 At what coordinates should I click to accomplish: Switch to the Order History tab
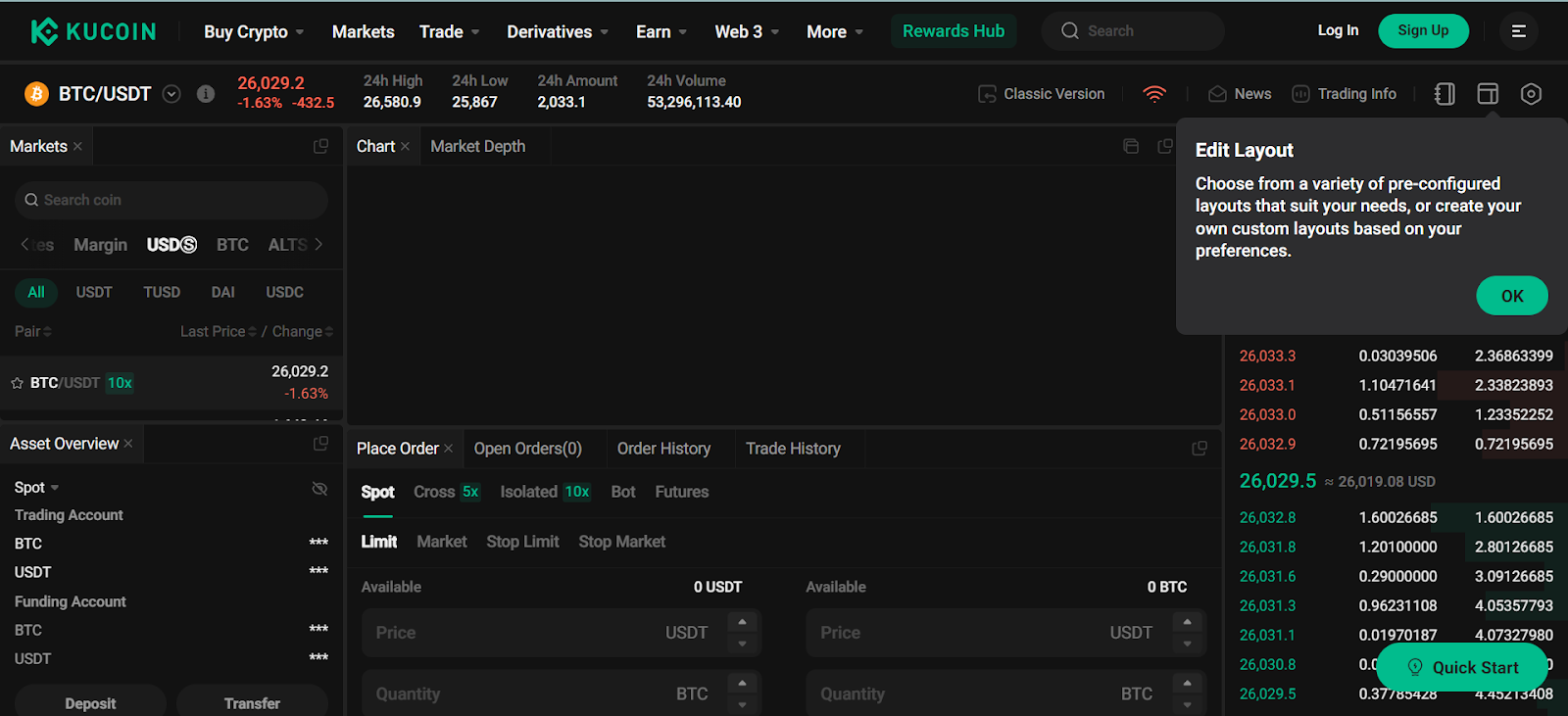[663, 448]
